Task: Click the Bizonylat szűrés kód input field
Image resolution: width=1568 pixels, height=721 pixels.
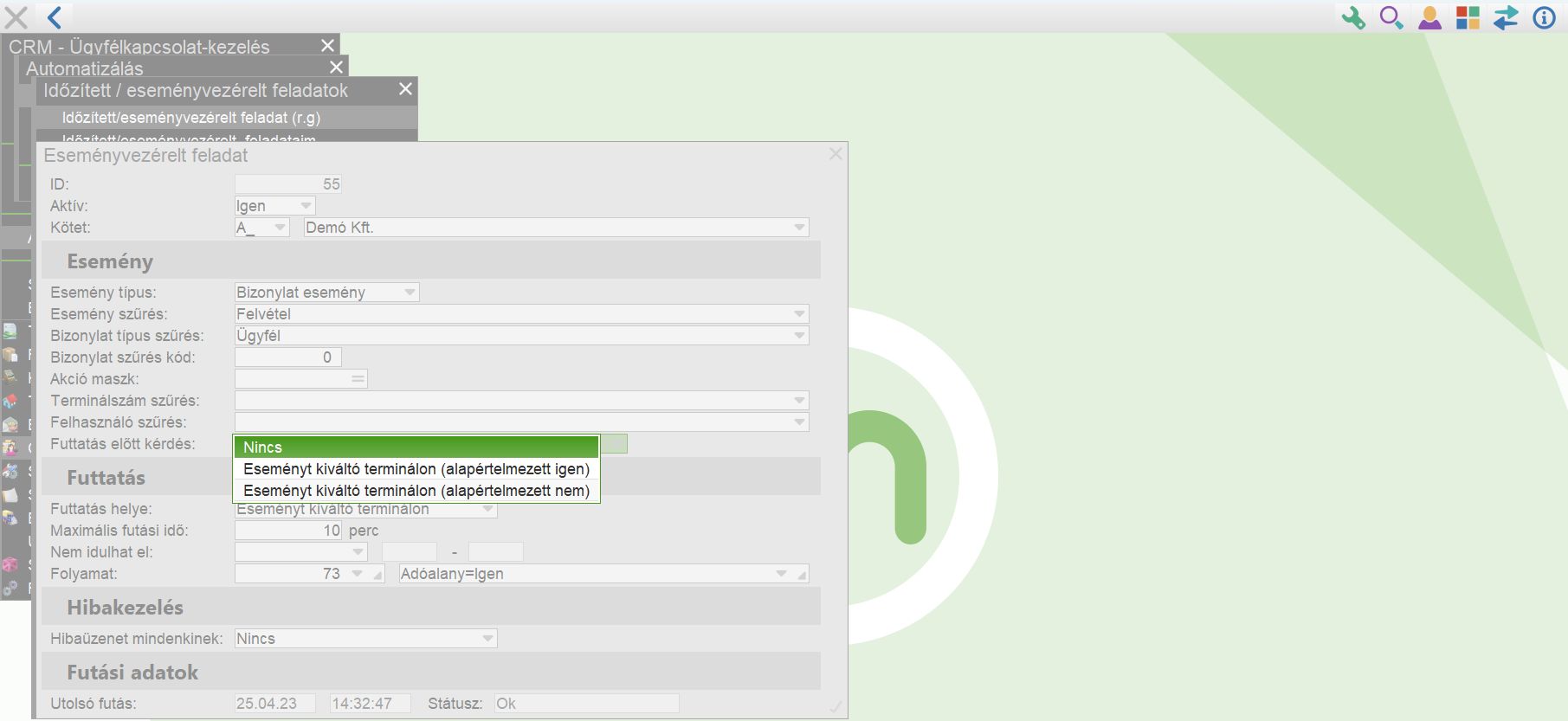Action: click(x=288, y=357)
